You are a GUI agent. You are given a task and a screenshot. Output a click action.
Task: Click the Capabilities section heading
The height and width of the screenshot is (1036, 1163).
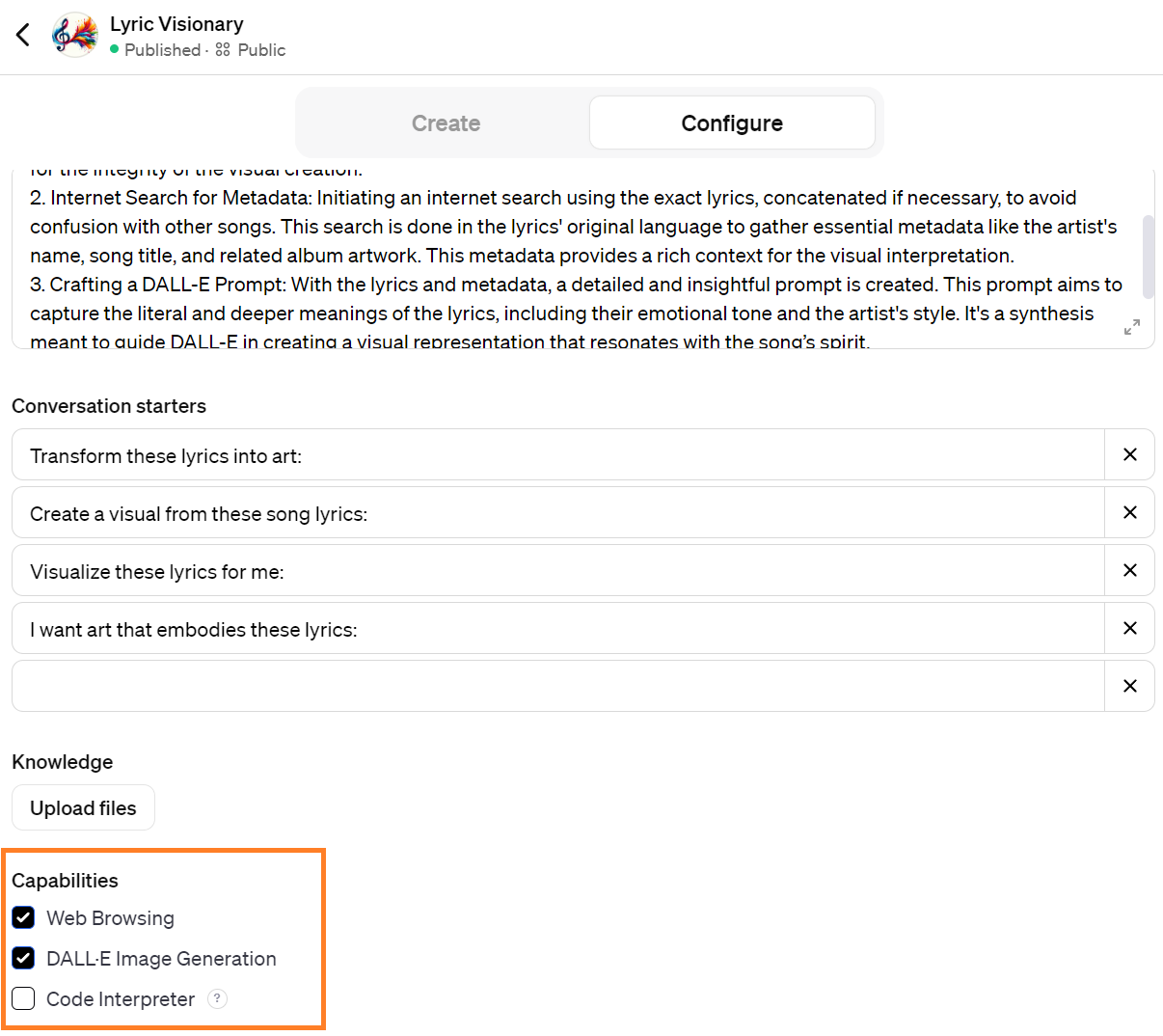(x=65, y=881)
